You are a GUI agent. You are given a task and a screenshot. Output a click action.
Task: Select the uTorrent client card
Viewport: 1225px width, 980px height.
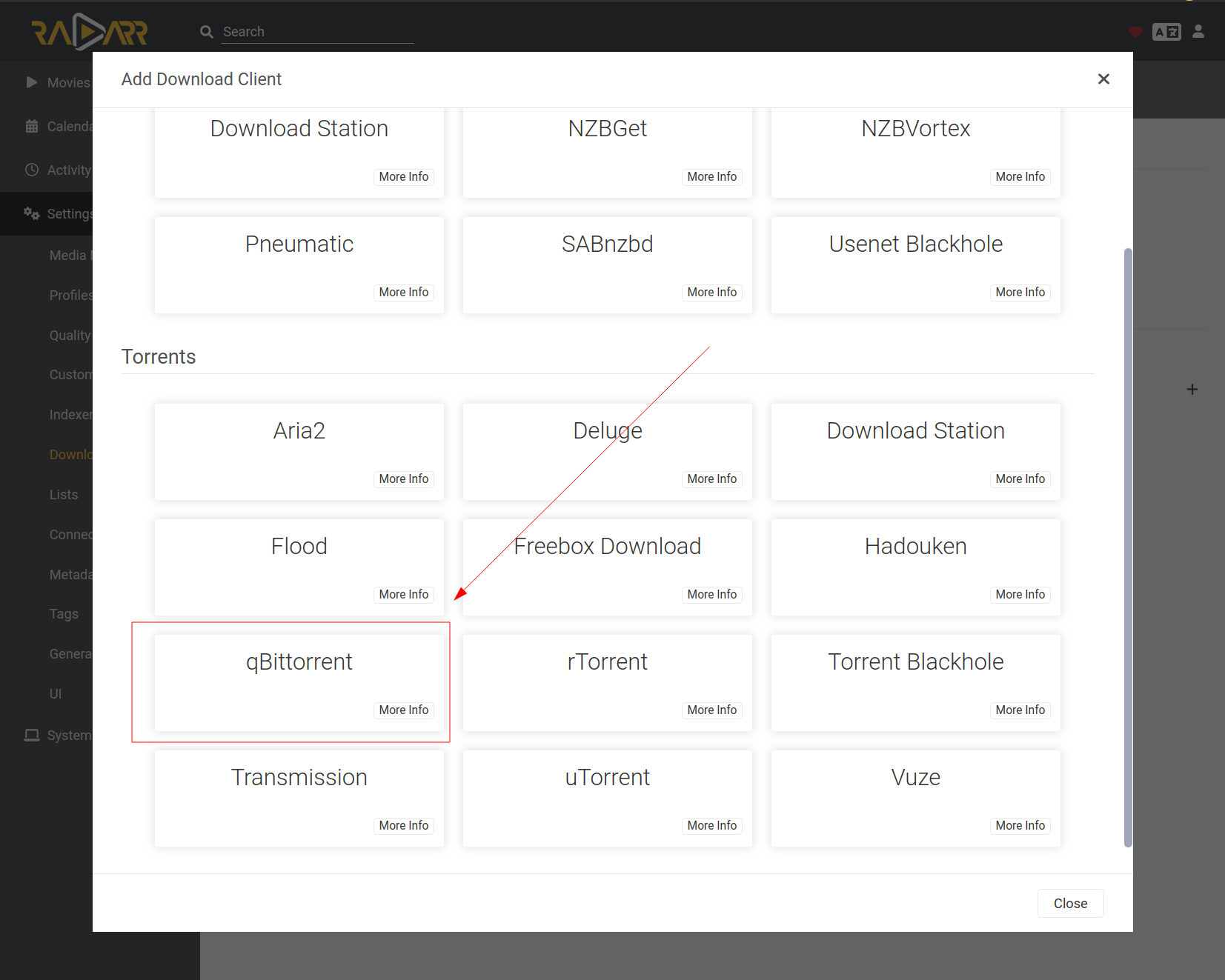coord(608,799)
